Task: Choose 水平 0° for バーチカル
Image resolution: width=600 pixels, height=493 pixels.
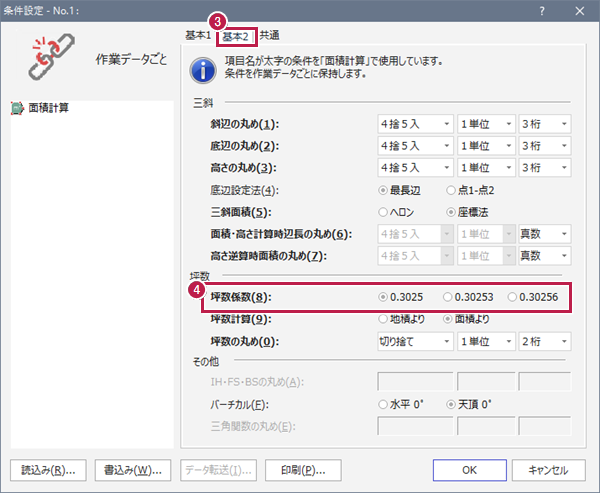Action: [x=384, y=403]
